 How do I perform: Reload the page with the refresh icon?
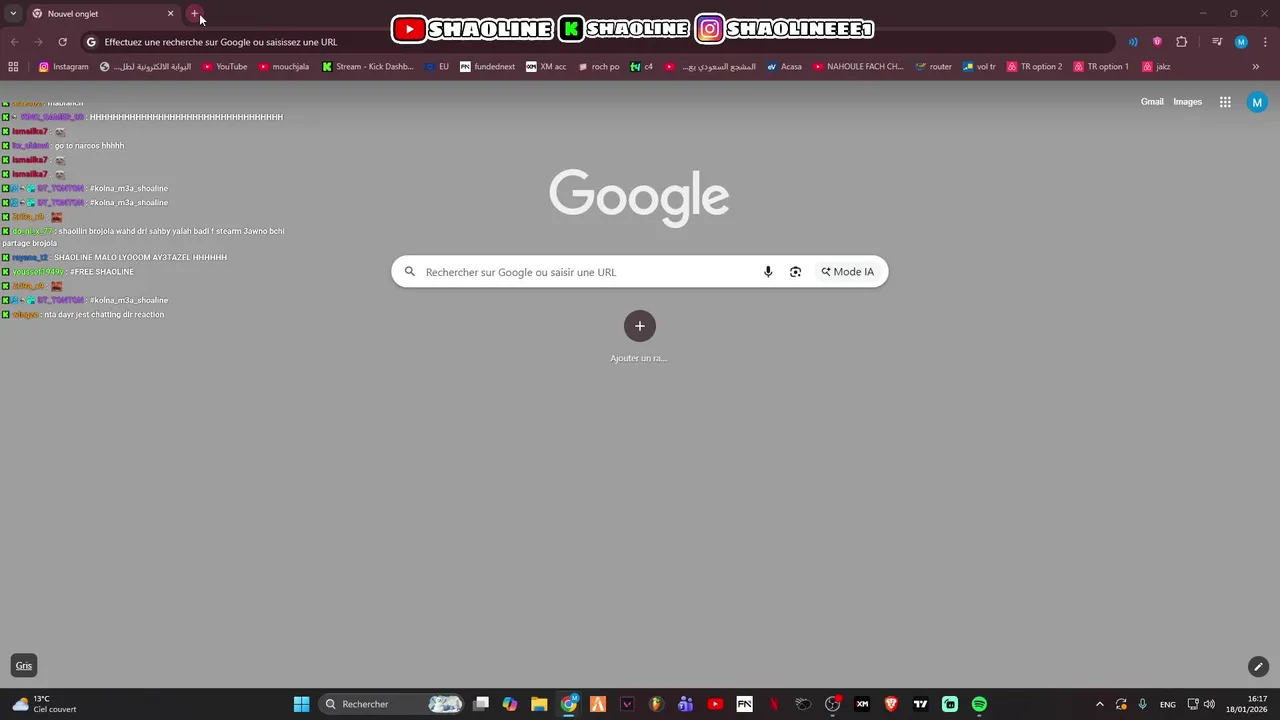pos(62,42)
